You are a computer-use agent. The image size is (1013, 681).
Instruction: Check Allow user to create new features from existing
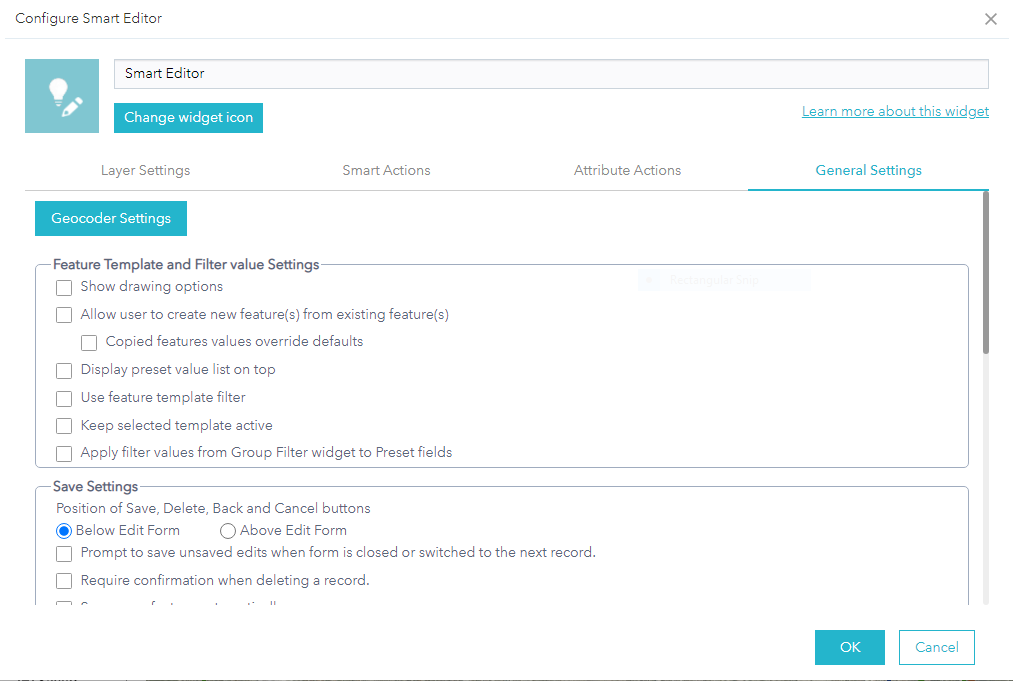(64, 314)
